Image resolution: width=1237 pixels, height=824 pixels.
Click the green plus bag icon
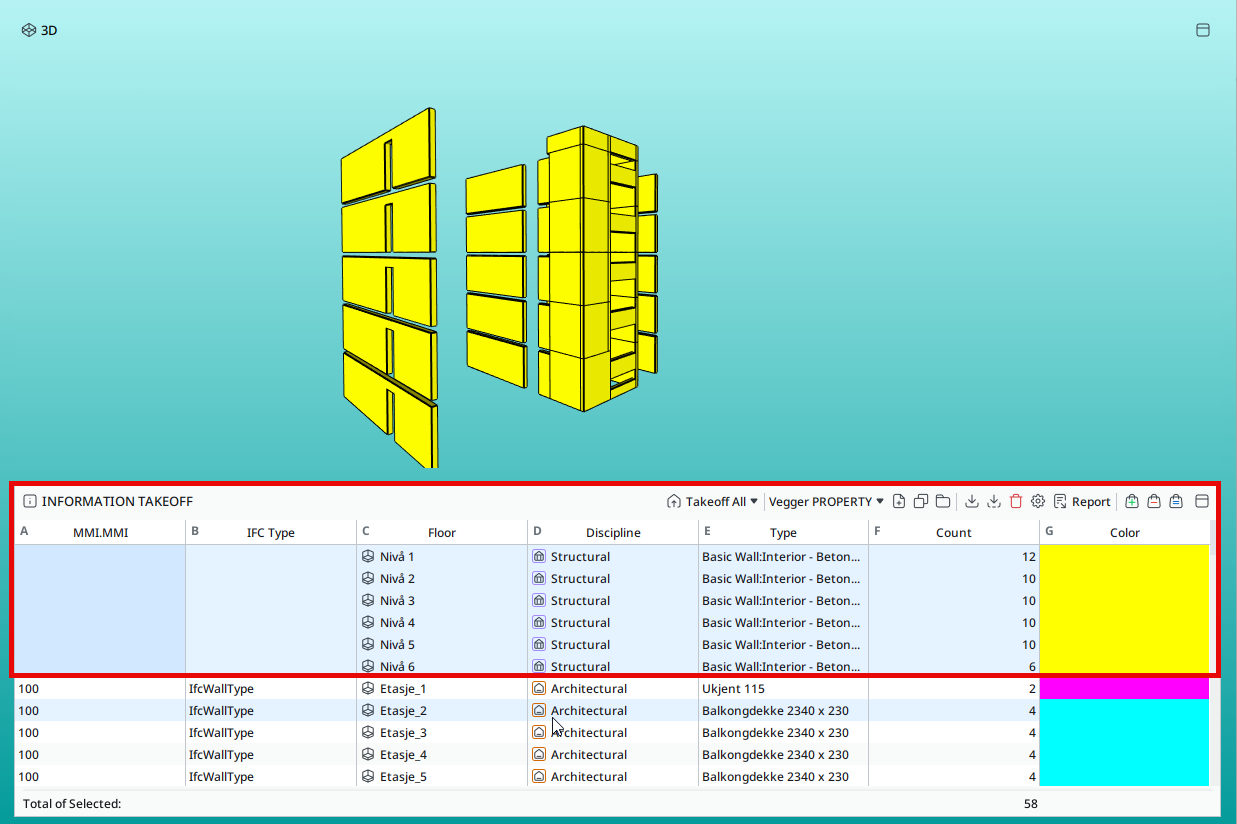1132,502
